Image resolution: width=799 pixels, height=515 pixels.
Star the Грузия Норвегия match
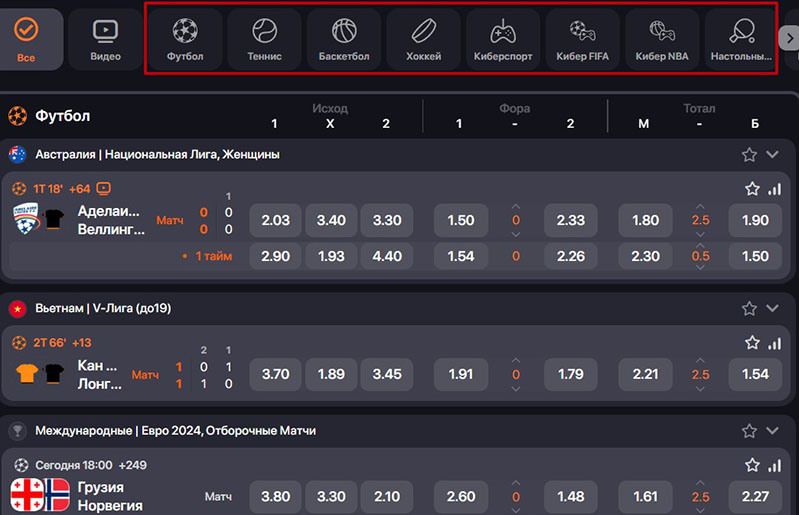pyautogui.click(x=752, y=465)
